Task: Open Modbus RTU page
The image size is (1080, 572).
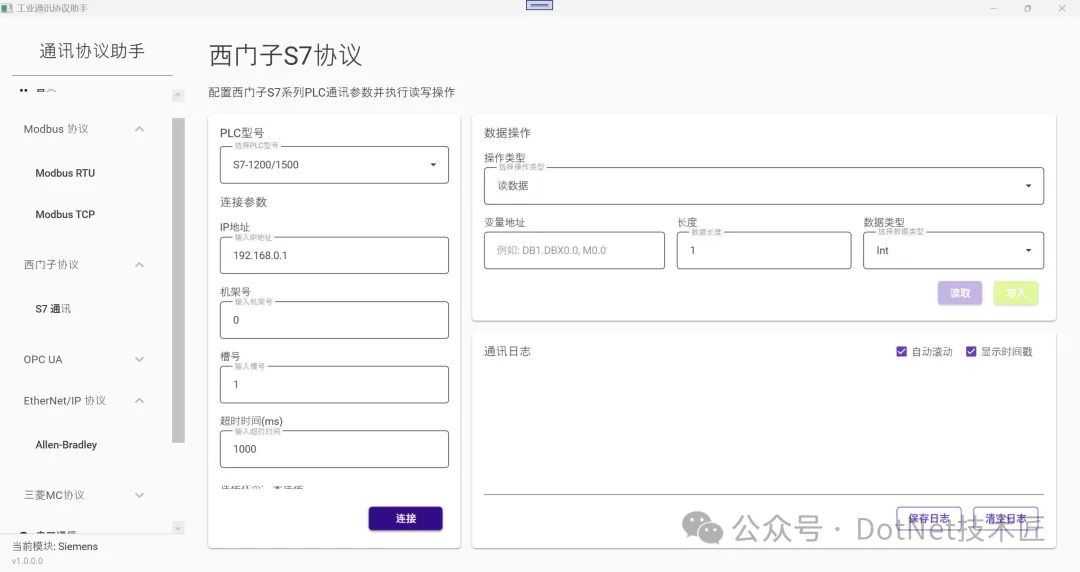Action: click(x=65, y=173)
